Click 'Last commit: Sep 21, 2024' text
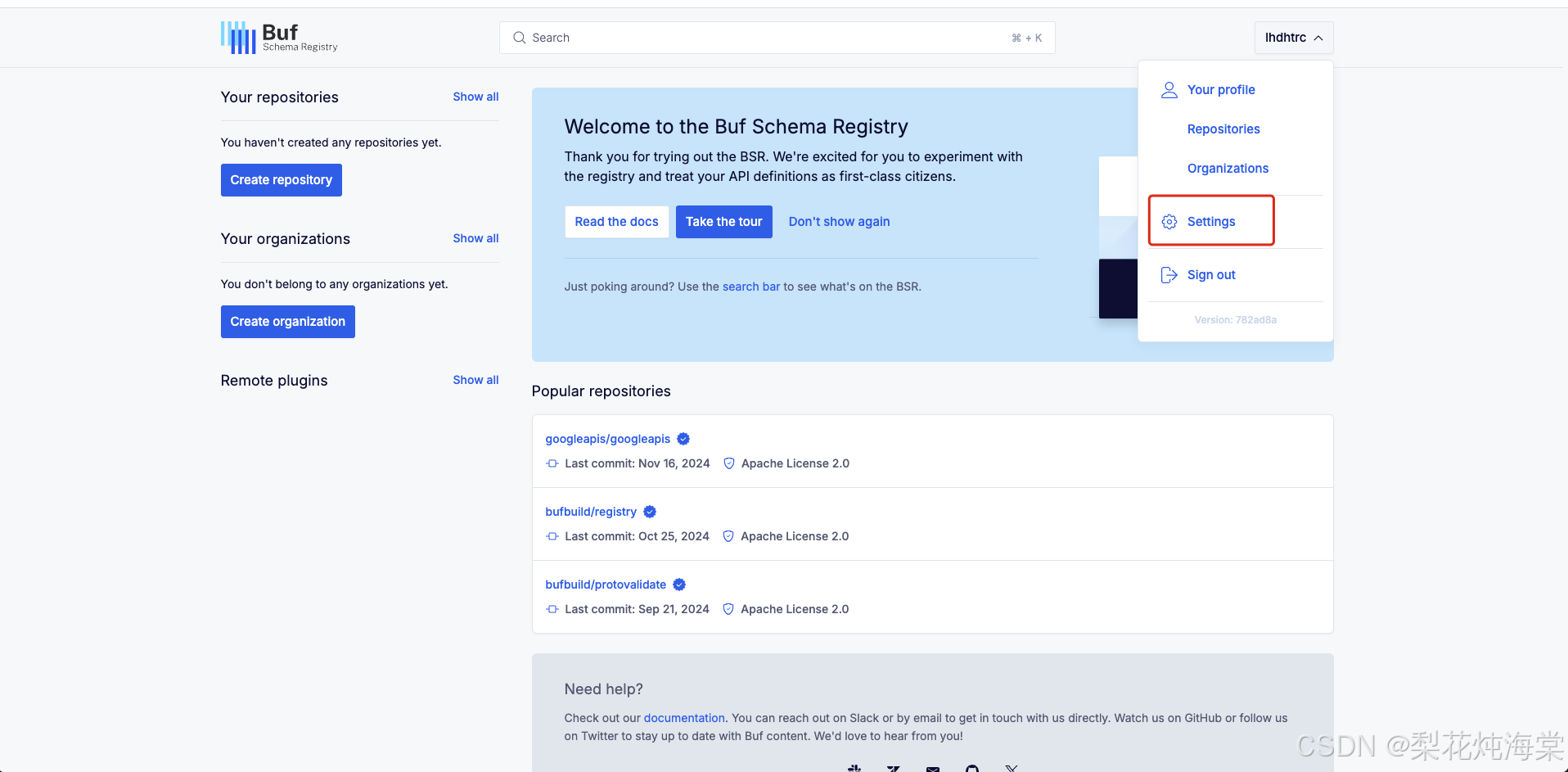The image size is (1568, 772). pyautogui.click(x=637, y=609)
